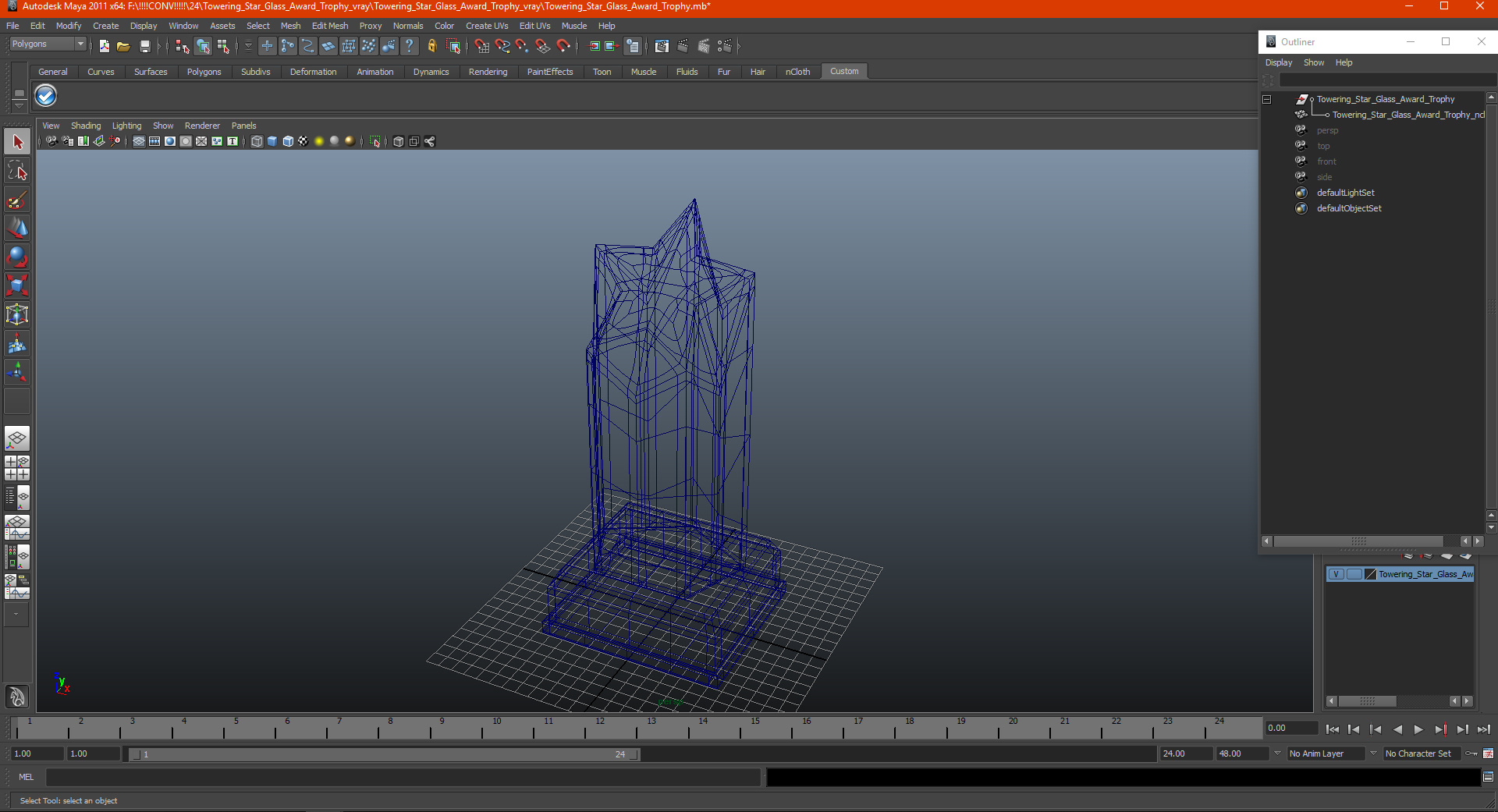Go to start of playback range
Viewport: 1498px width, 812px height.
pos(1333,729)
